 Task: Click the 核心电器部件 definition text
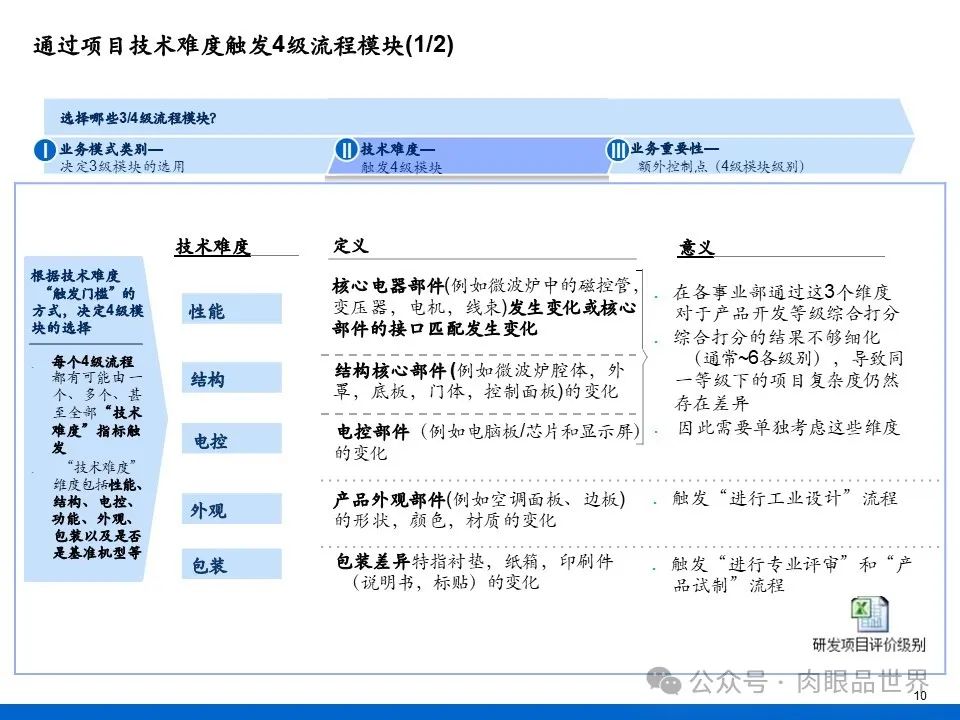[486, 307]
